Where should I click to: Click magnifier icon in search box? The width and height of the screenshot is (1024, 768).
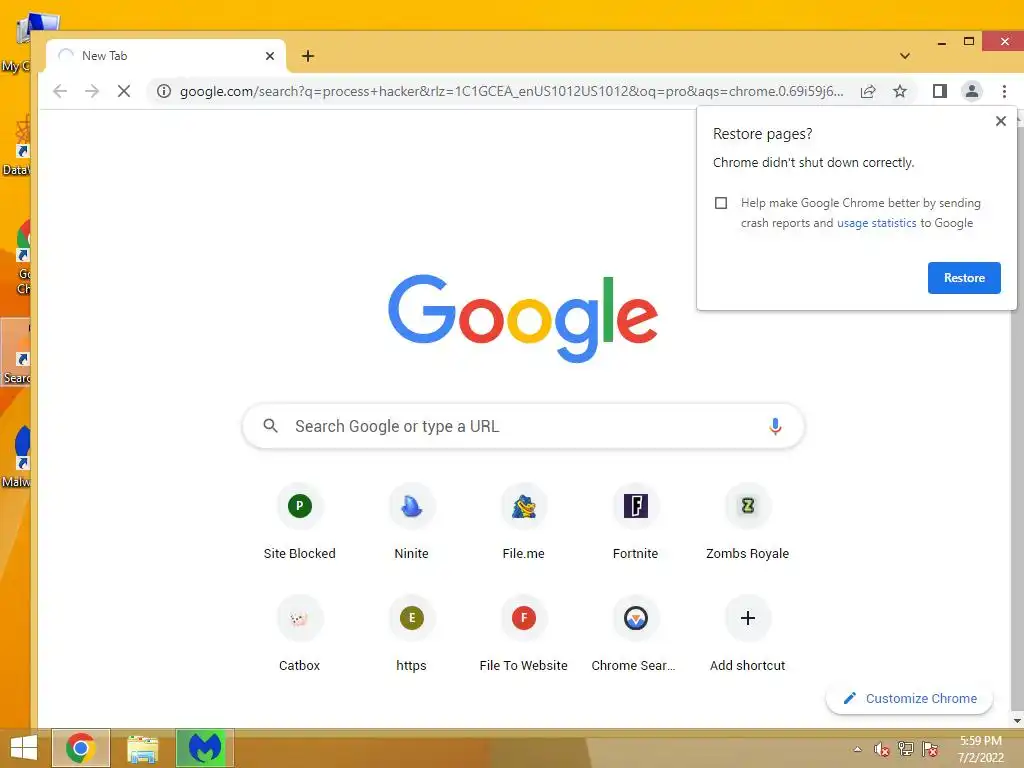(270, 426)
